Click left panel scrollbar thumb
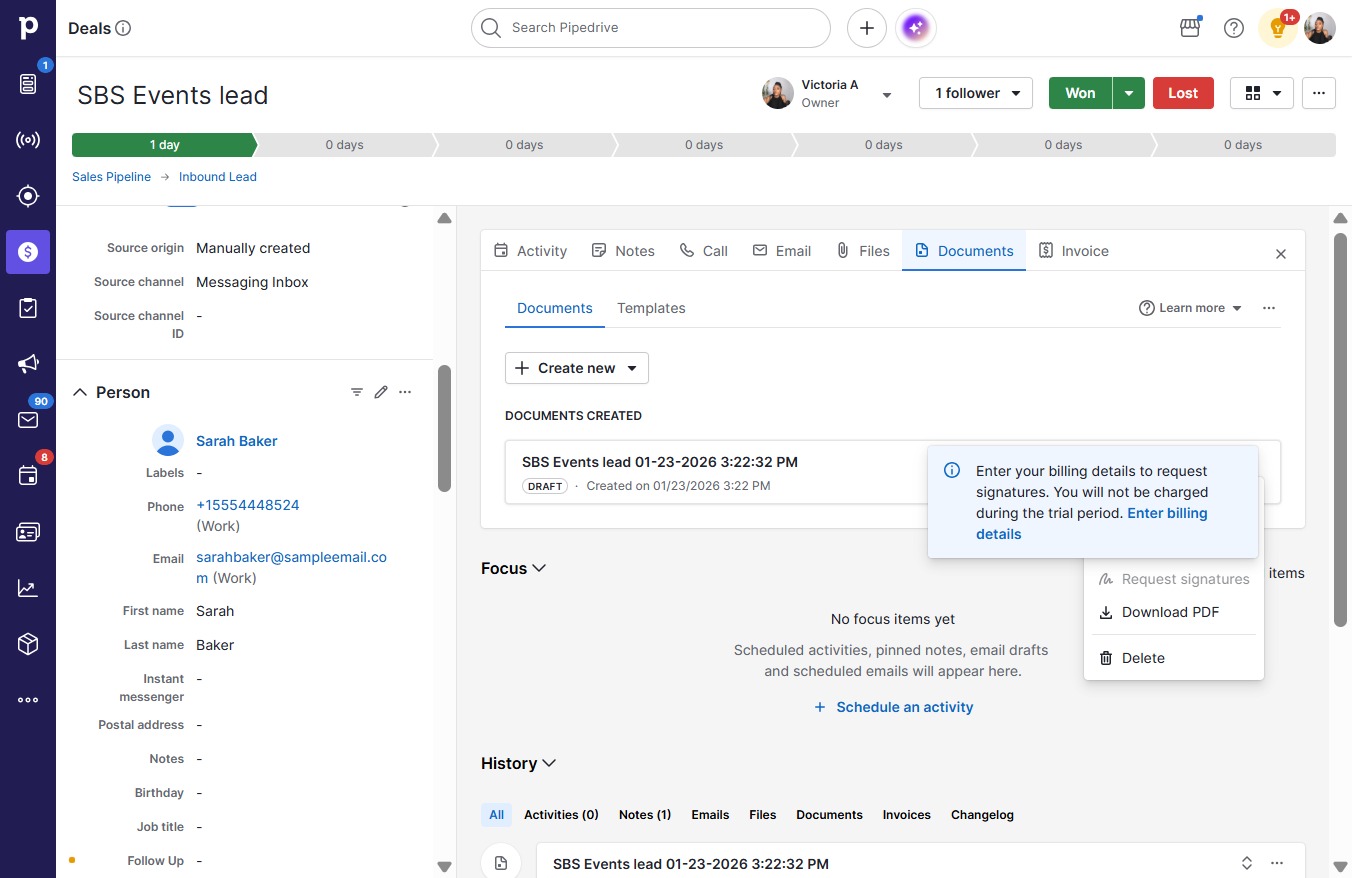This screenshot has width=1352, height=878. coord(444,428)
